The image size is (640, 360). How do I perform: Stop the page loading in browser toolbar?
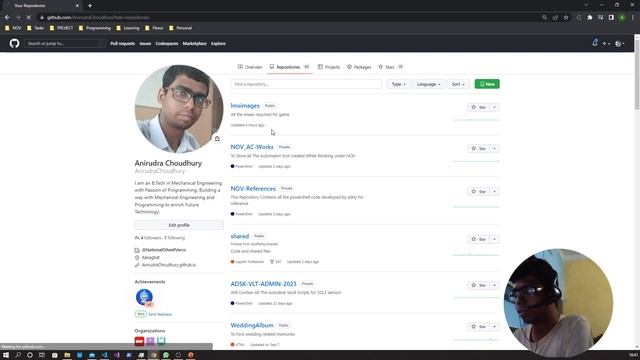pyautogui.click(x=29, y=18)
